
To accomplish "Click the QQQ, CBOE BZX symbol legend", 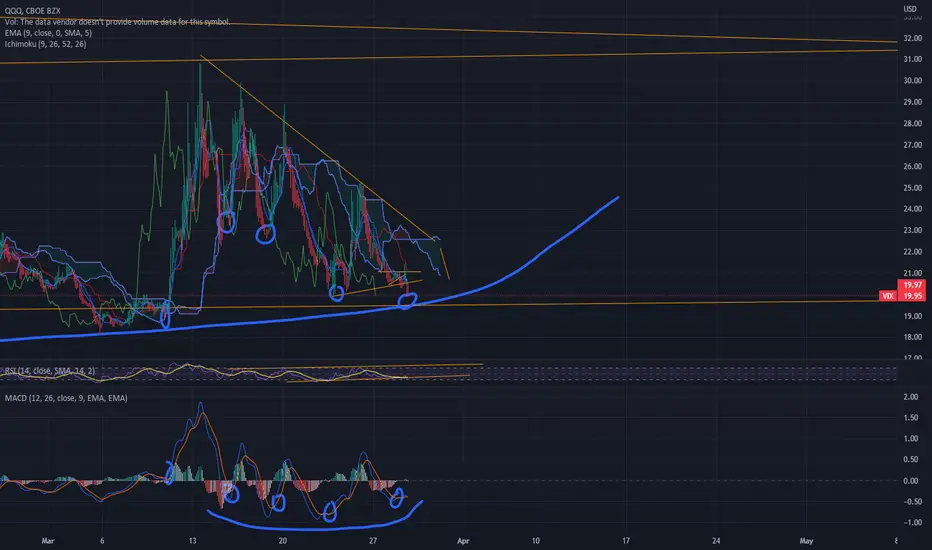I will 33,11.
